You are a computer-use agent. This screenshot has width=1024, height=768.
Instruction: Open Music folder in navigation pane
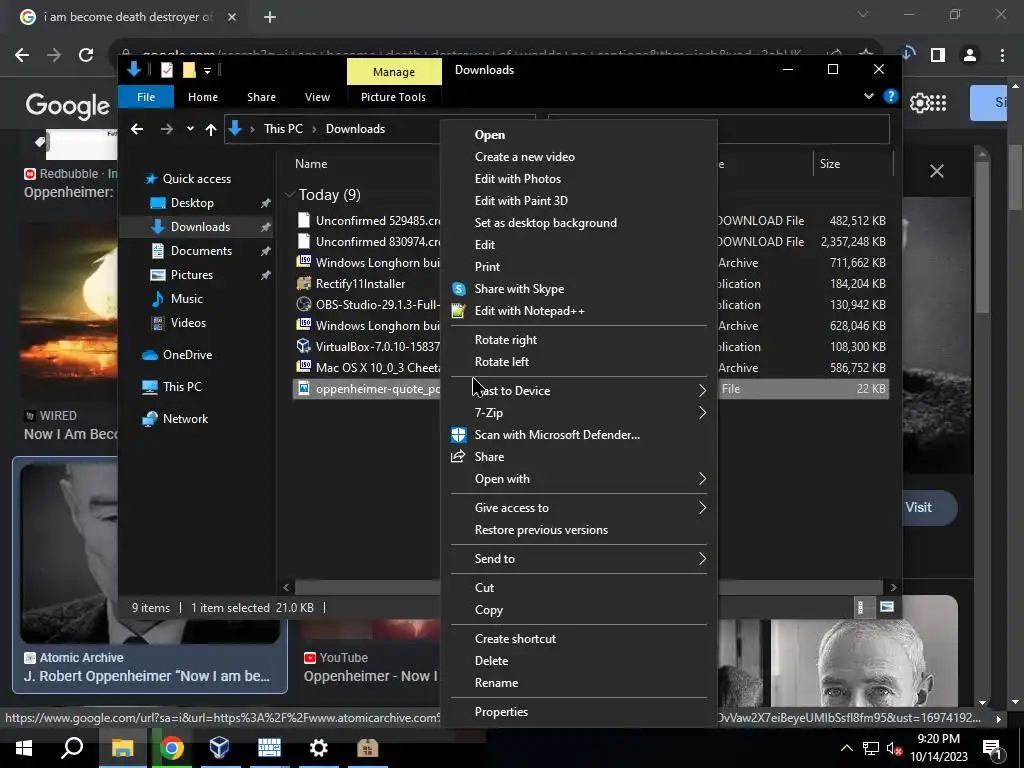[187, 299]
